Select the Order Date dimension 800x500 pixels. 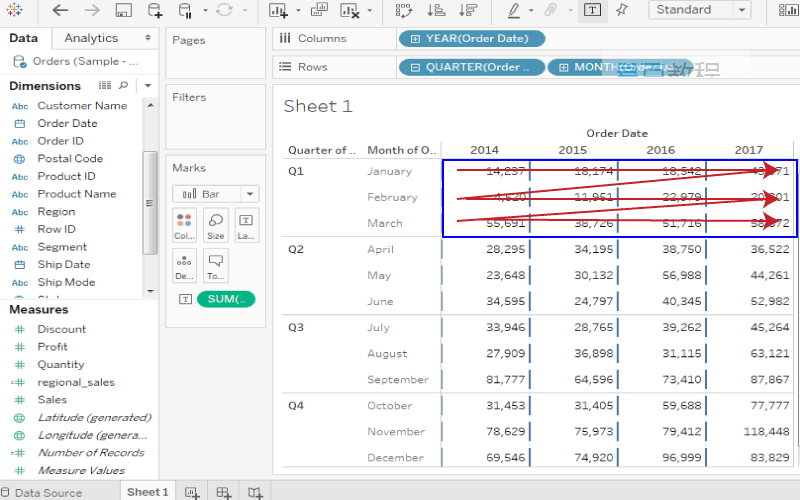(67, 123)
